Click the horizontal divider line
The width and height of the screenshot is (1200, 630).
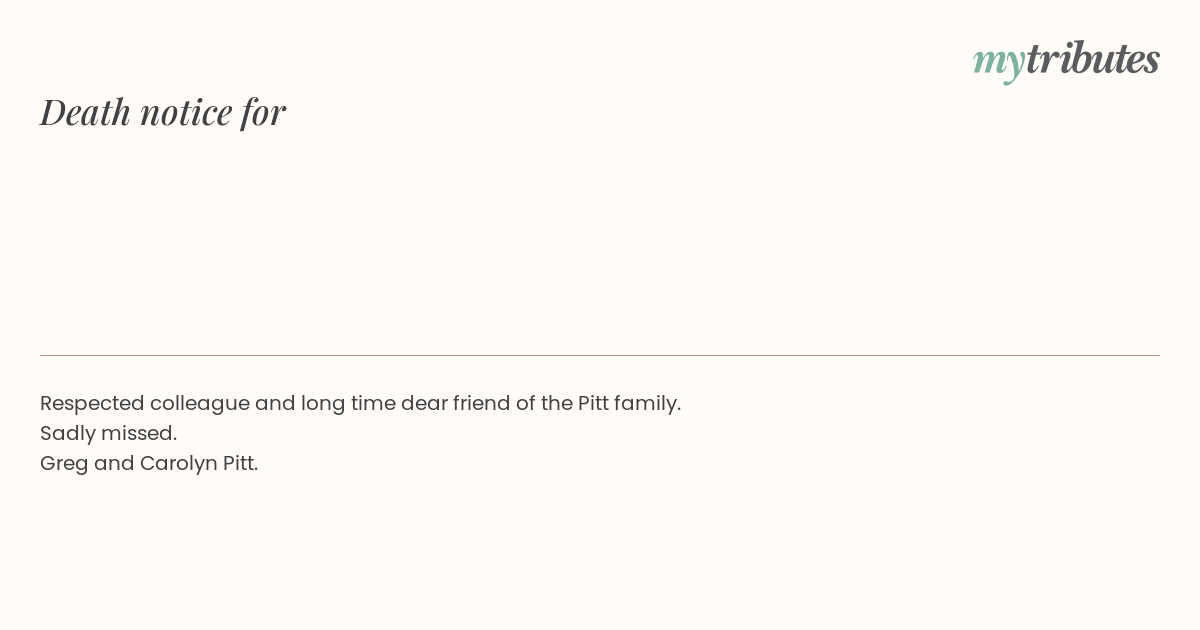[x=600, y=355]
